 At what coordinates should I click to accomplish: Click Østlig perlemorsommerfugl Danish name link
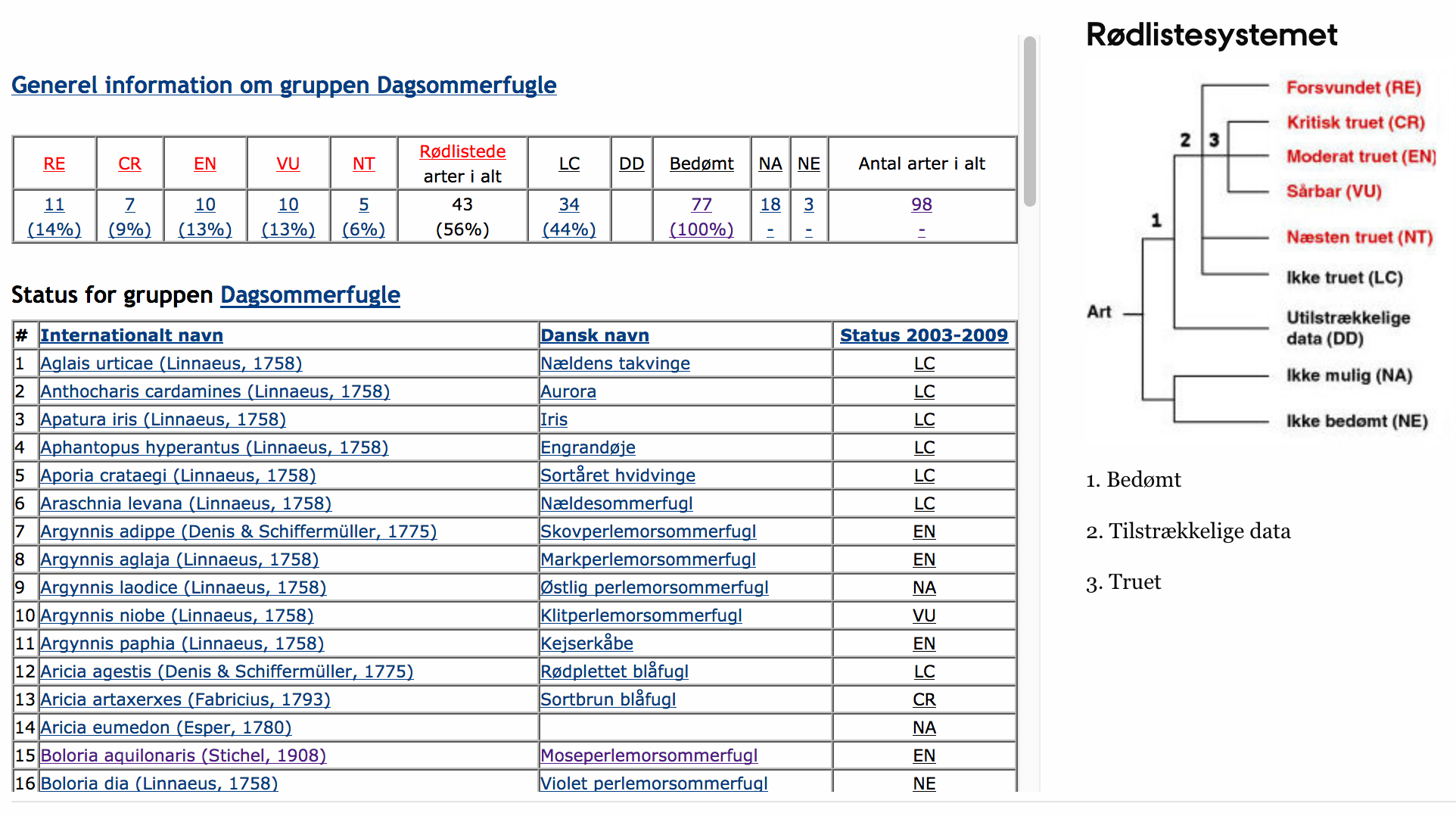[x=655, y=587]
